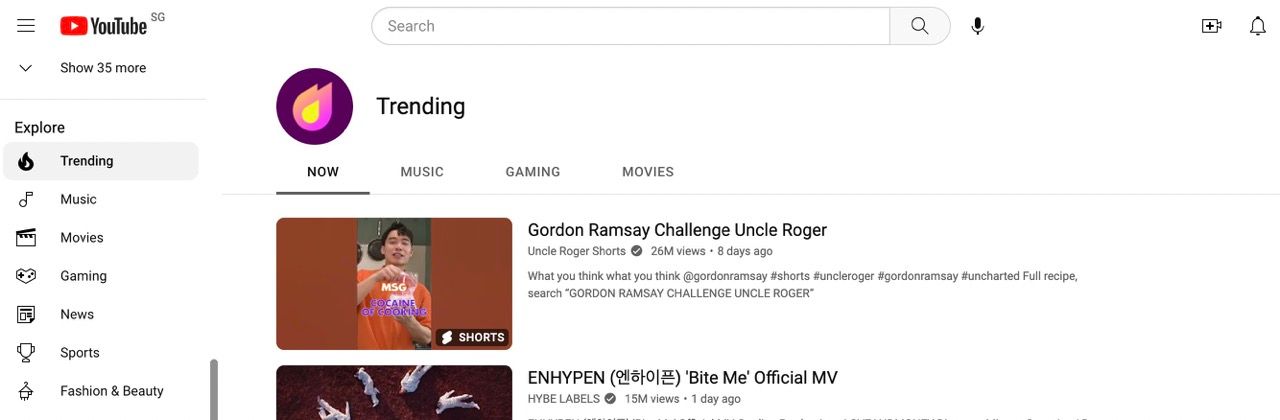This screenshot has height=420, width=1280.
Task: Click the '8 days ago' text
Action: [x=745, y=251]
